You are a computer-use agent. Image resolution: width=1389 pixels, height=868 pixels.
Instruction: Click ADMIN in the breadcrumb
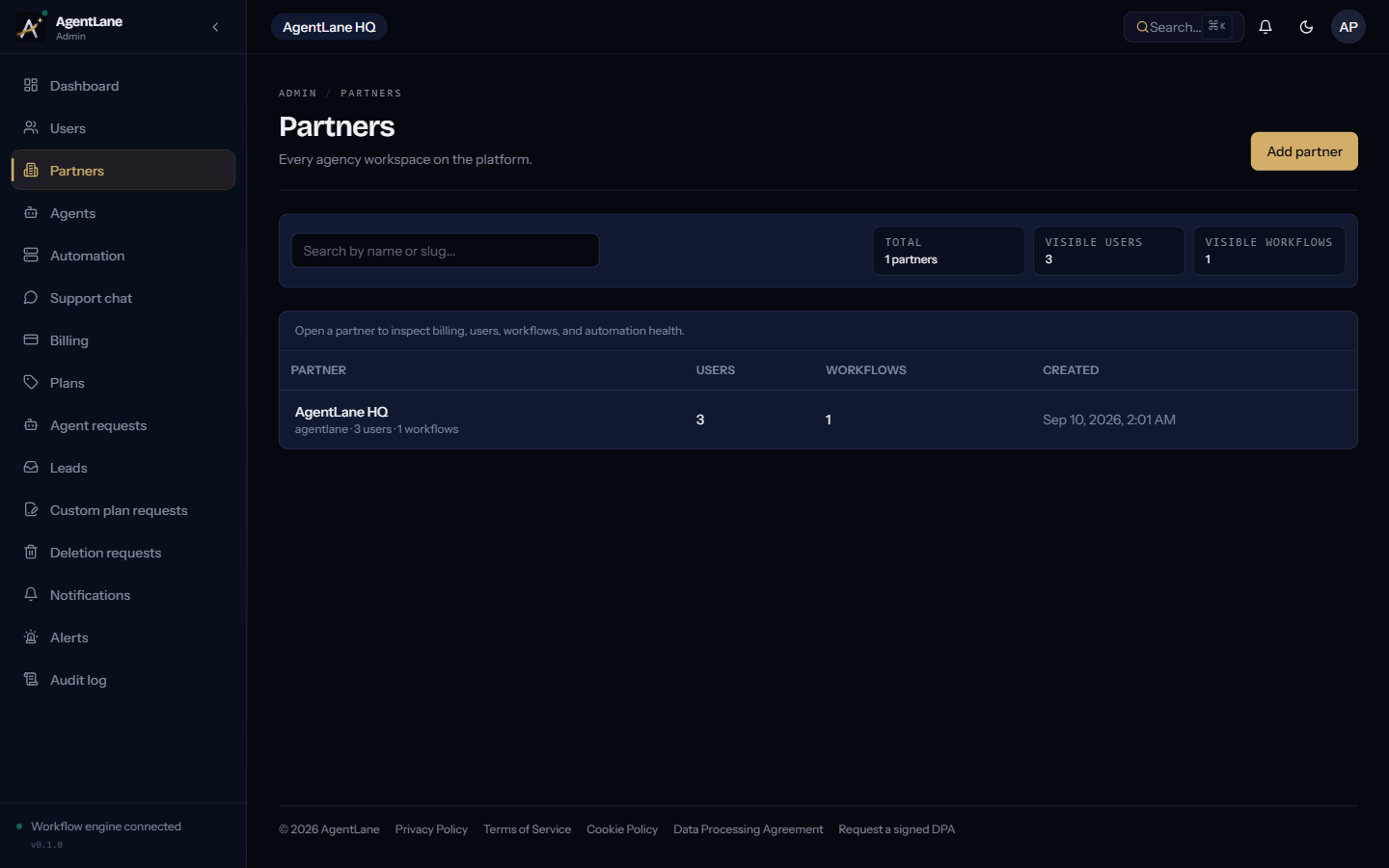coord(297,94)
